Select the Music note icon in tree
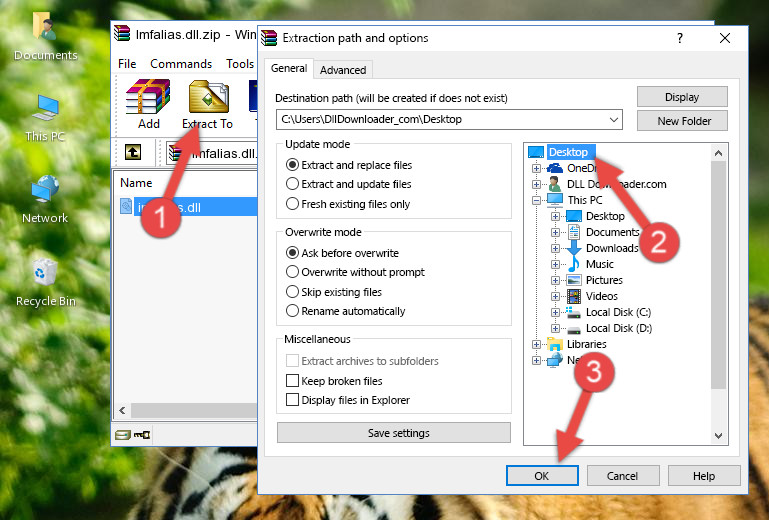Screen dimensions: 769x520 [573, 264]
